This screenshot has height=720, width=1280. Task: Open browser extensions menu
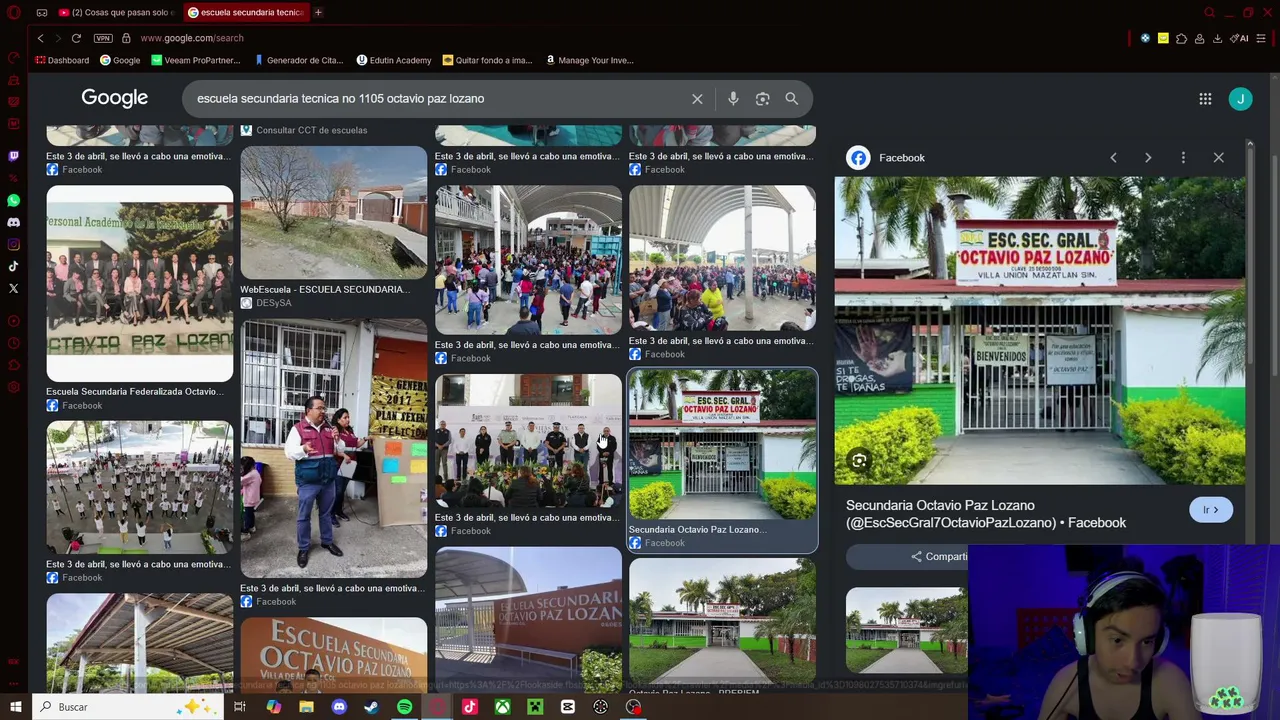(x=1181, y=39)
